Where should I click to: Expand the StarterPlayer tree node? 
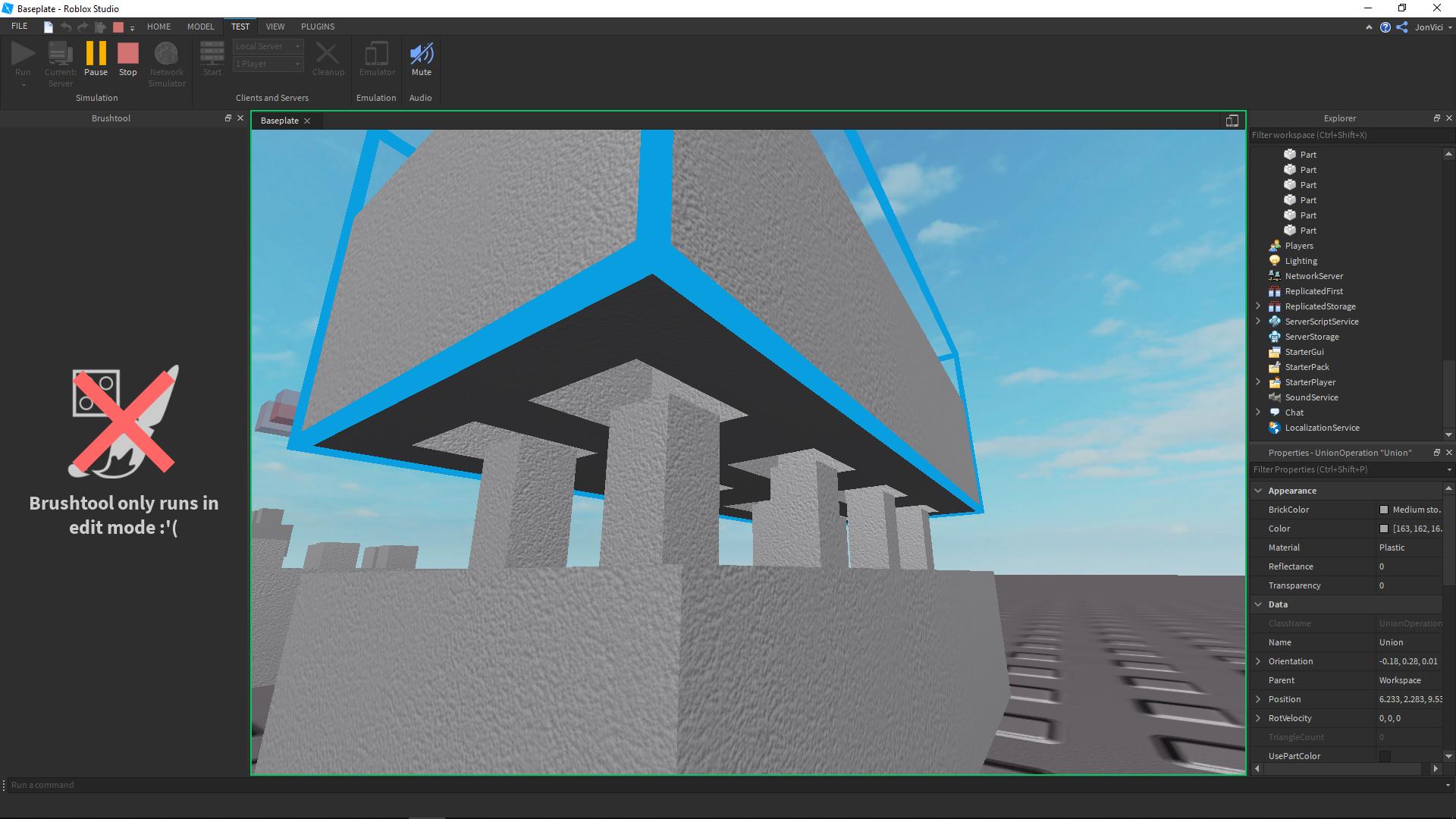click(x=1258, y=382)
